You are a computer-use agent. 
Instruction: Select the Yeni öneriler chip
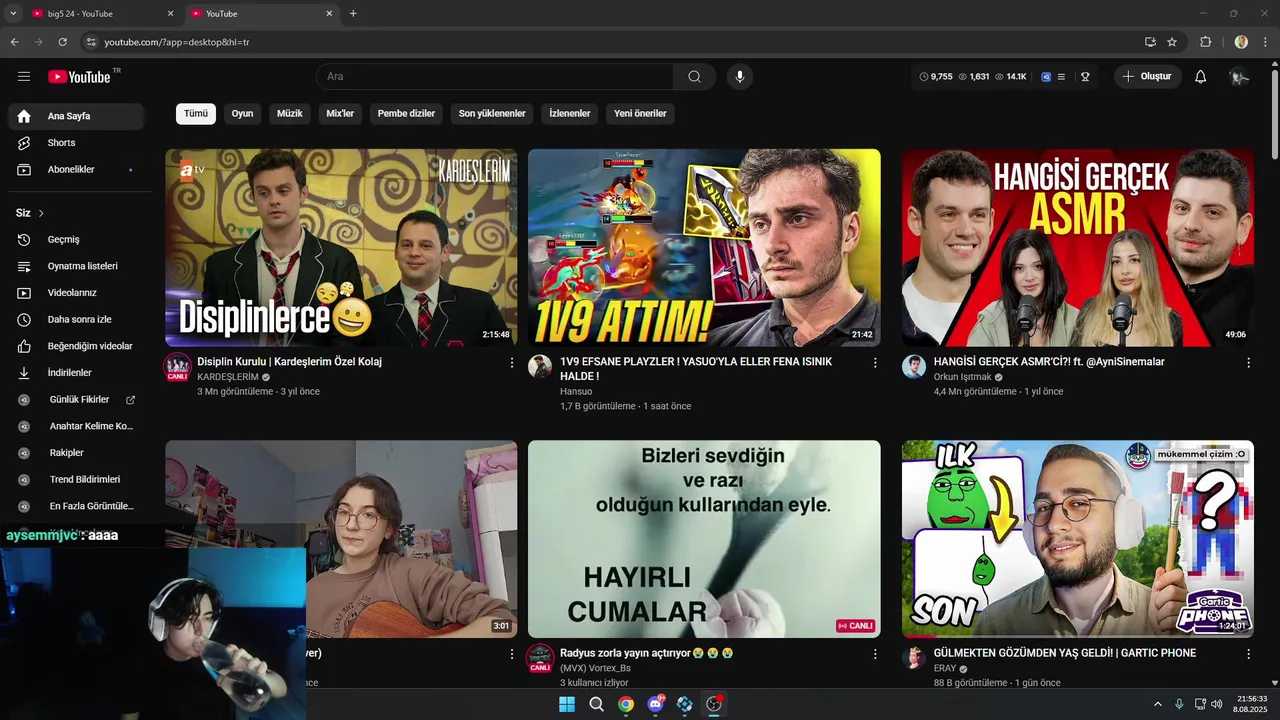[x=640, y=114]
